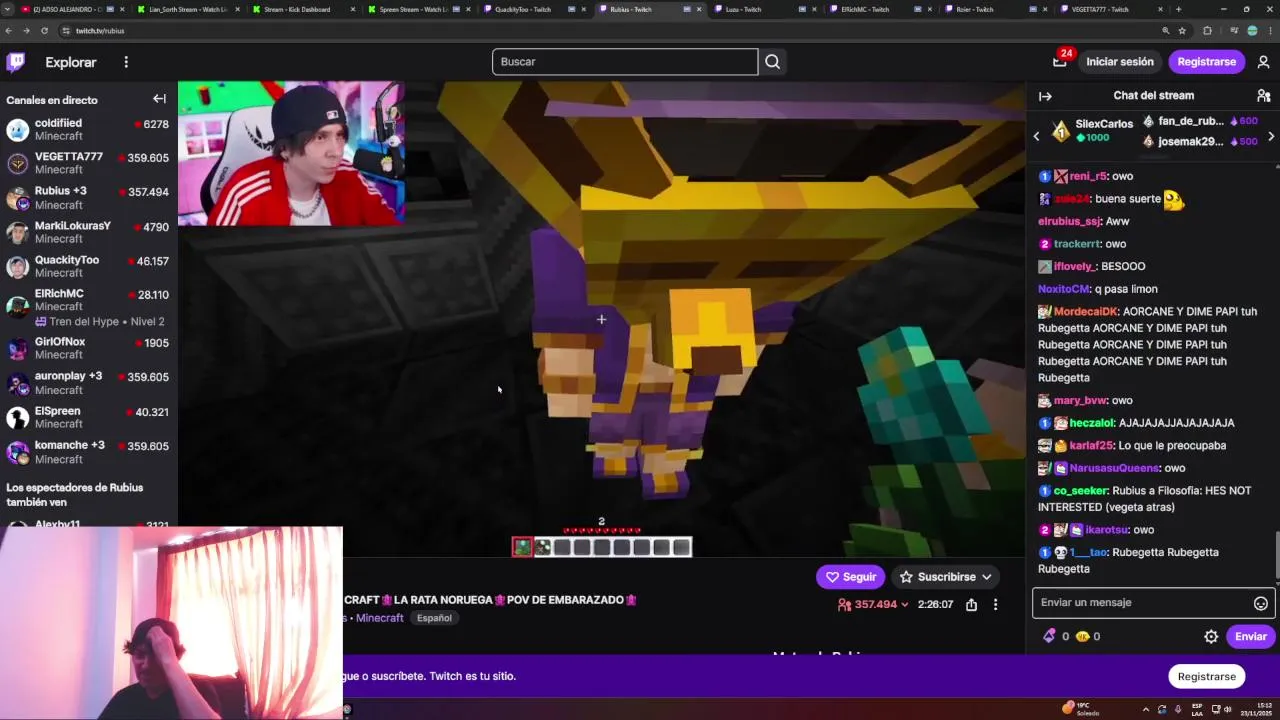
Task: Open emoji picker in chat message box
Action: coord(1261,603)
